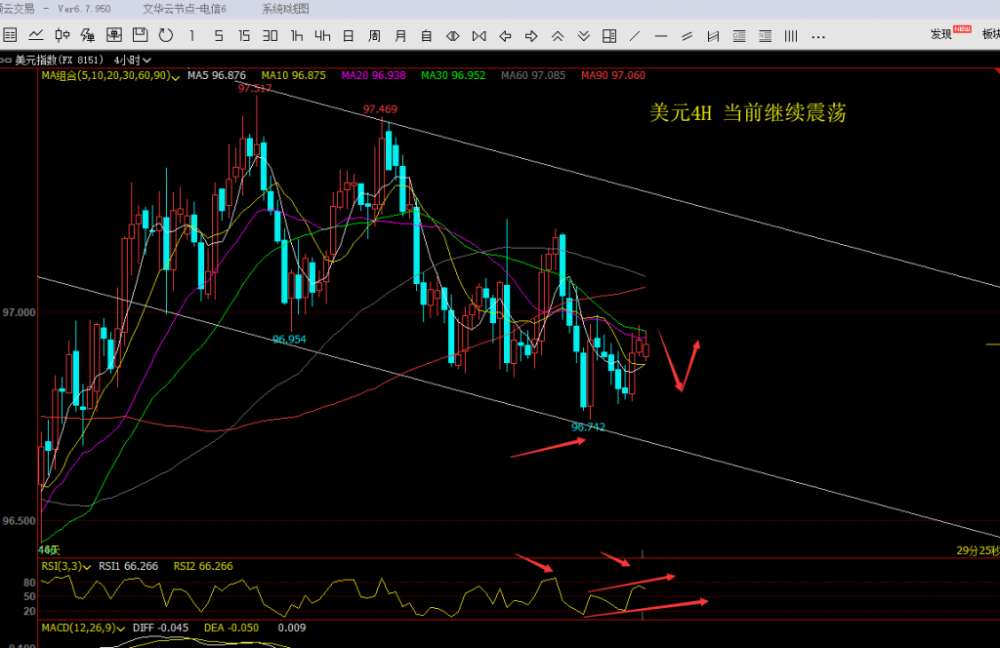
Task: Click the MA60 97.085 value label
Action: (x=533, y=75)
